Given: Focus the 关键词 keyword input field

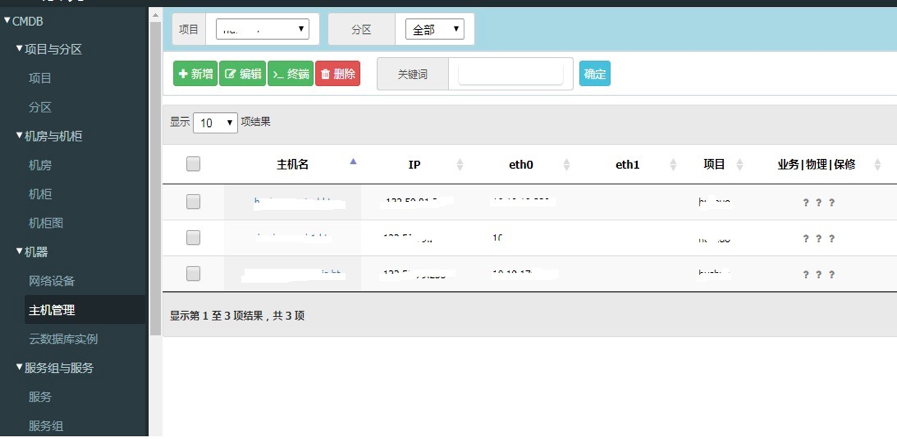Looking at the screenshot, I should coord(510,74).
